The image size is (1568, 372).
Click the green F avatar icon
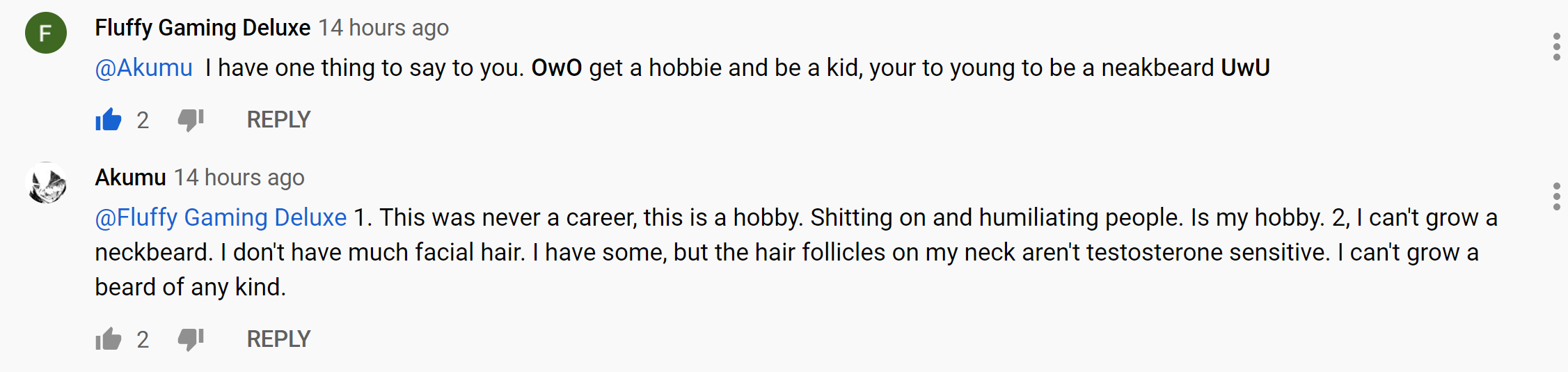[x=46, y=33]
